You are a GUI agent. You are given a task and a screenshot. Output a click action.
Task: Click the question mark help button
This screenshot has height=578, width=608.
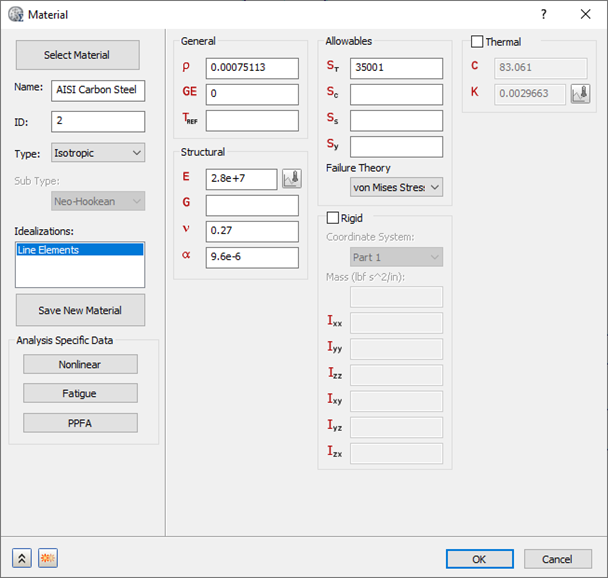(x=544, y=14)
